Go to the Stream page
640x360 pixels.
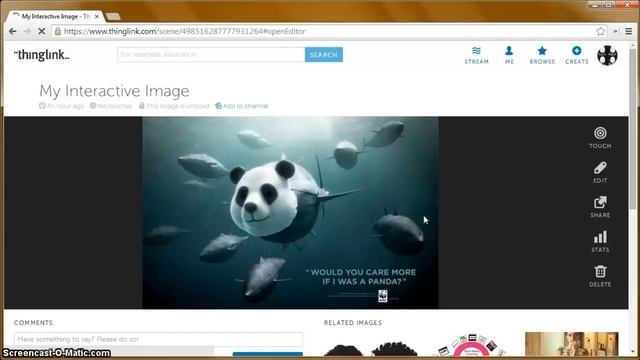pos(476,55)
